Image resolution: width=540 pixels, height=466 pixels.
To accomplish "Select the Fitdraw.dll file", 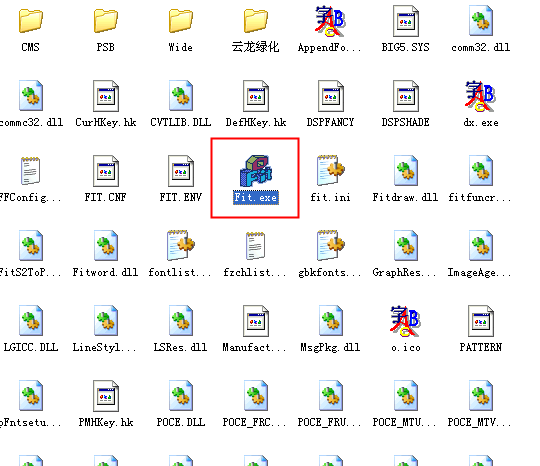I will pyautogui.click(x=406, y=171).
